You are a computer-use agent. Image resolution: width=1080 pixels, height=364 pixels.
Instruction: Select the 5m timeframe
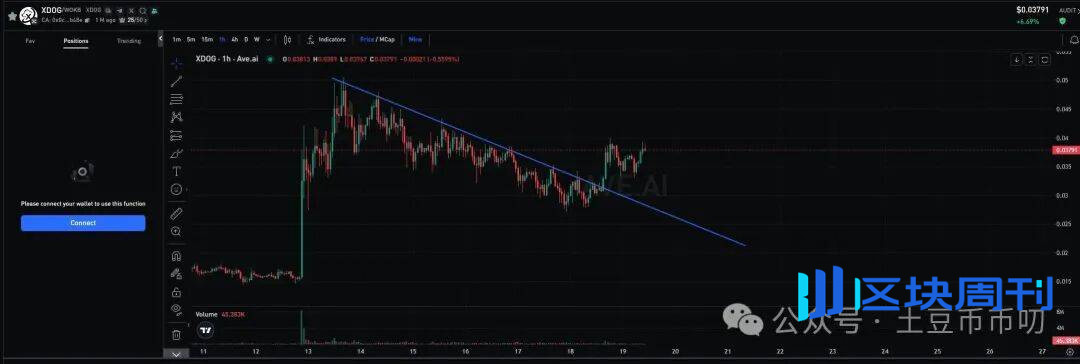(191, 39)
